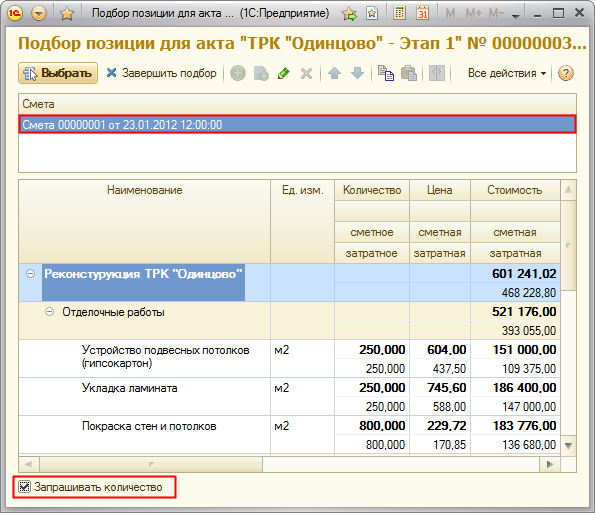
Task: Click cost value 186 400,00
Action: pos(524,387)
